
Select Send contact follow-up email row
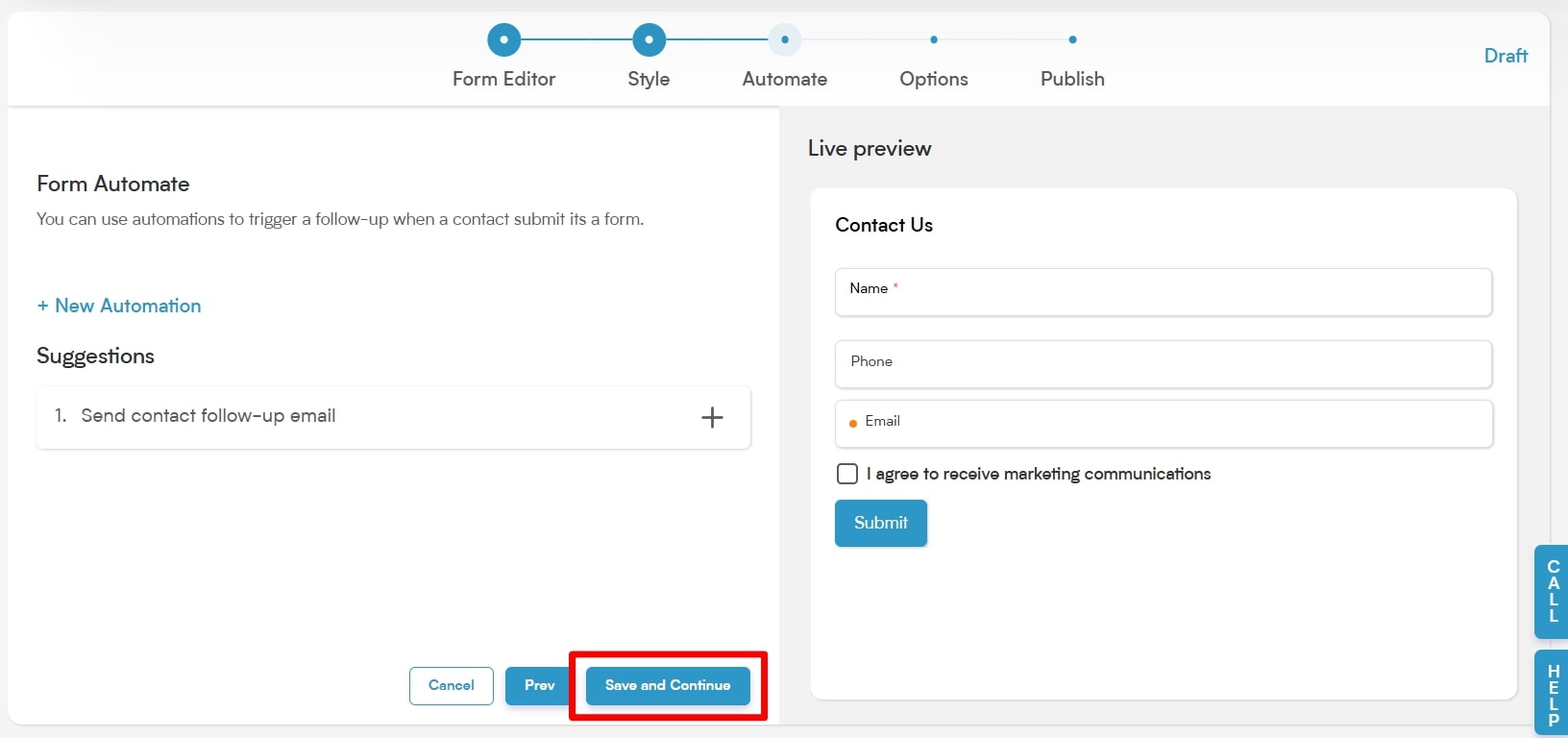tap(393, 417)
